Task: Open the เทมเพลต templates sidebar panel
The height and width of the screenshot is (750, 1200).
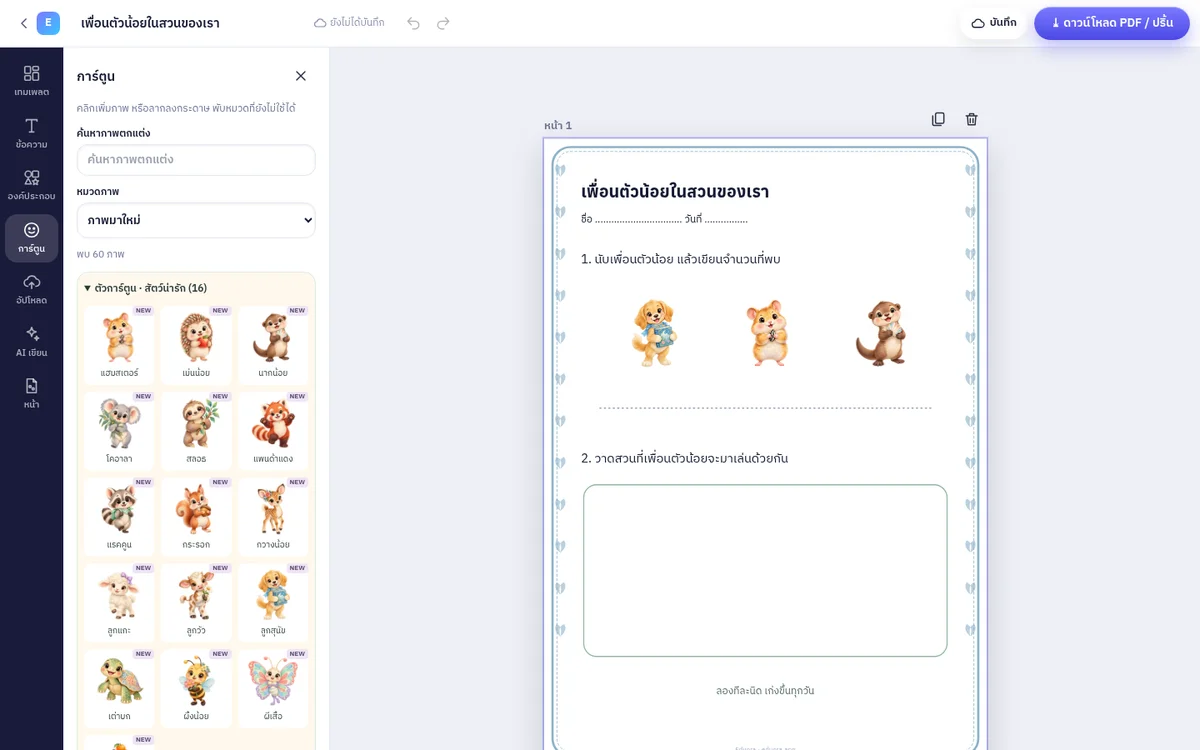Action: (x=31, y=81)
